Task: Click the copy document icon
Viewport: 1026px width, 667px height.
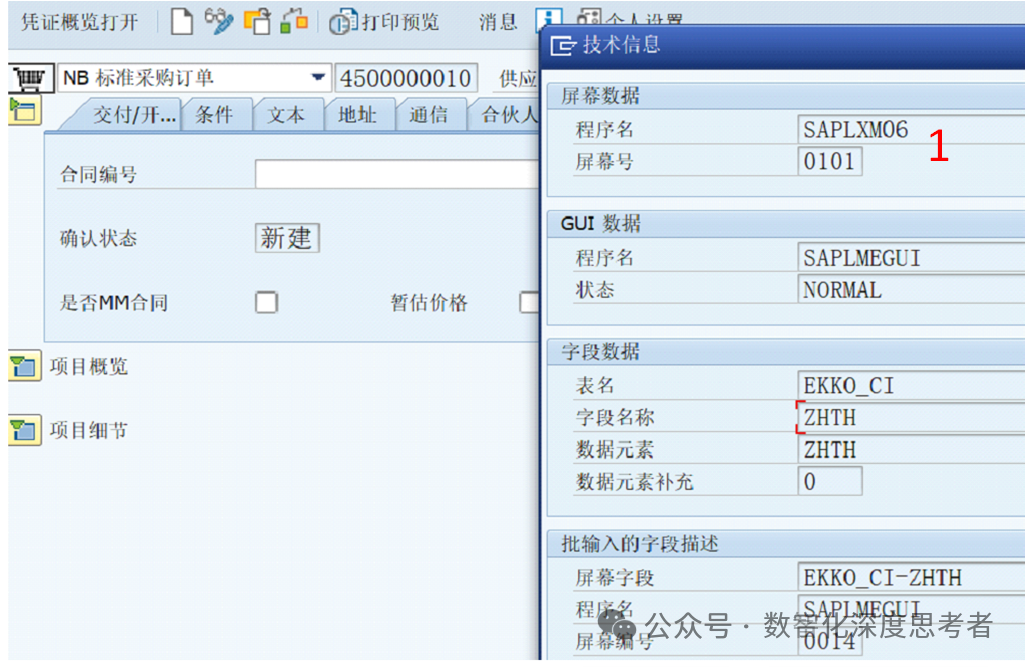Action: 258,21
